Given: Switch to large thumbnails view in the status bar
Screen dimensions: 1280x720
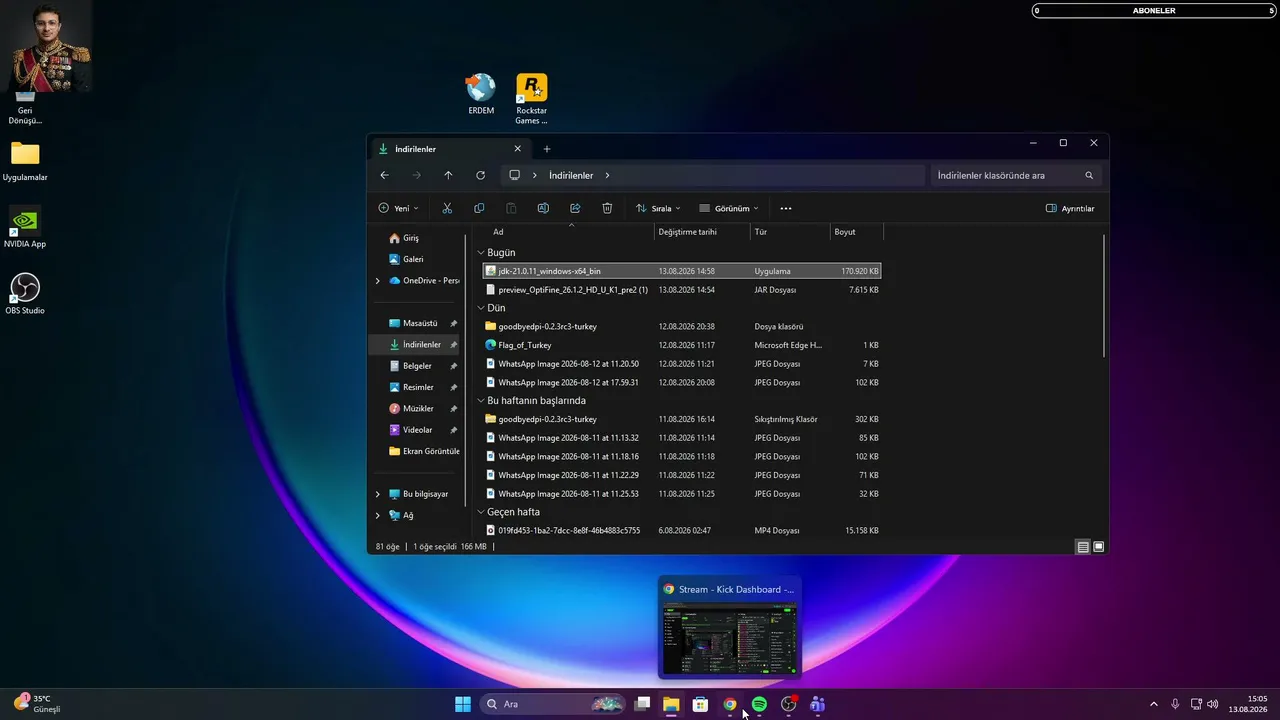Looking at the screenshot, I should (x=1099, y=547).
